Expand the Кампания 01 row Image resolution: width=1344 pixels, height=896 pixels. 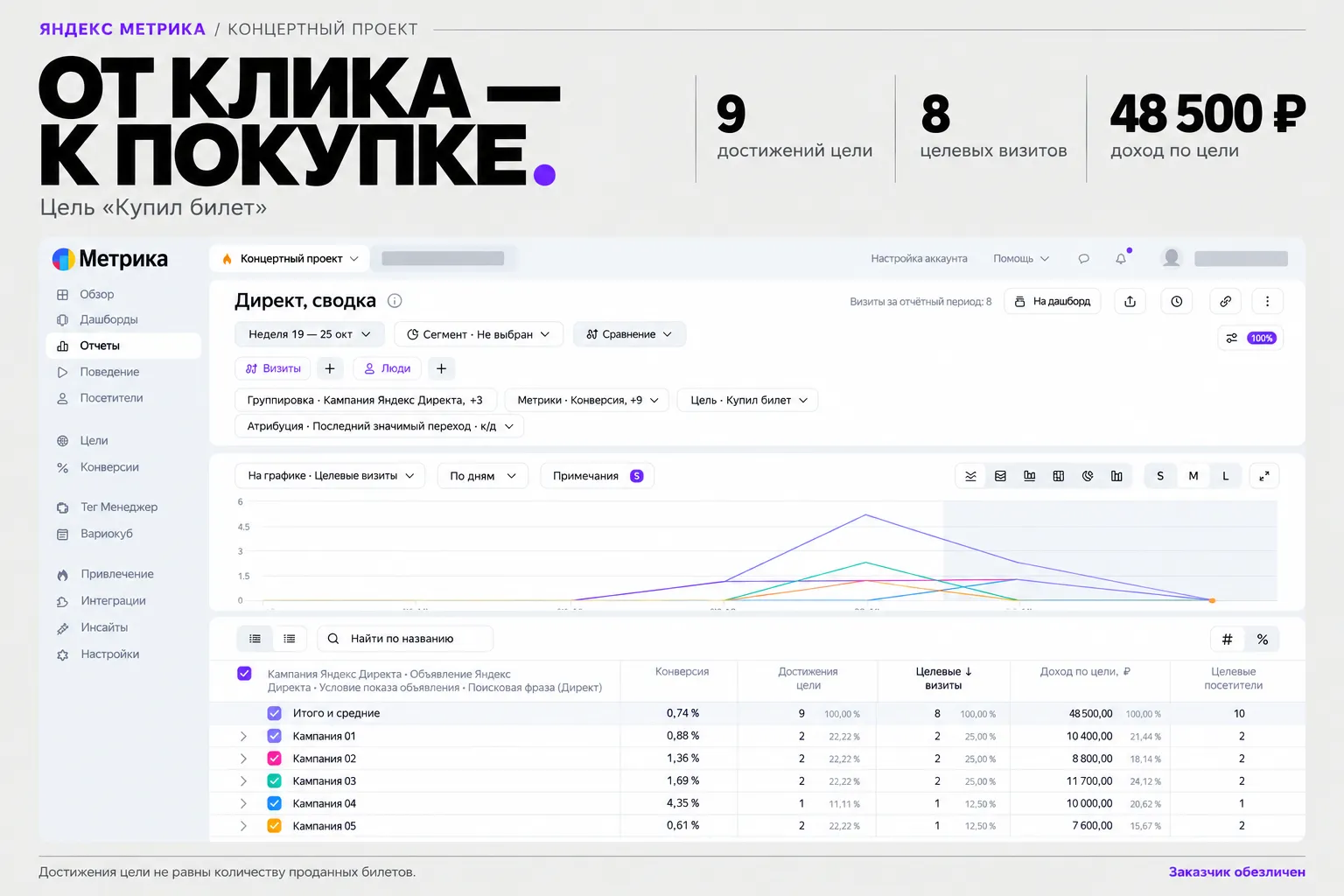[243, 736]
